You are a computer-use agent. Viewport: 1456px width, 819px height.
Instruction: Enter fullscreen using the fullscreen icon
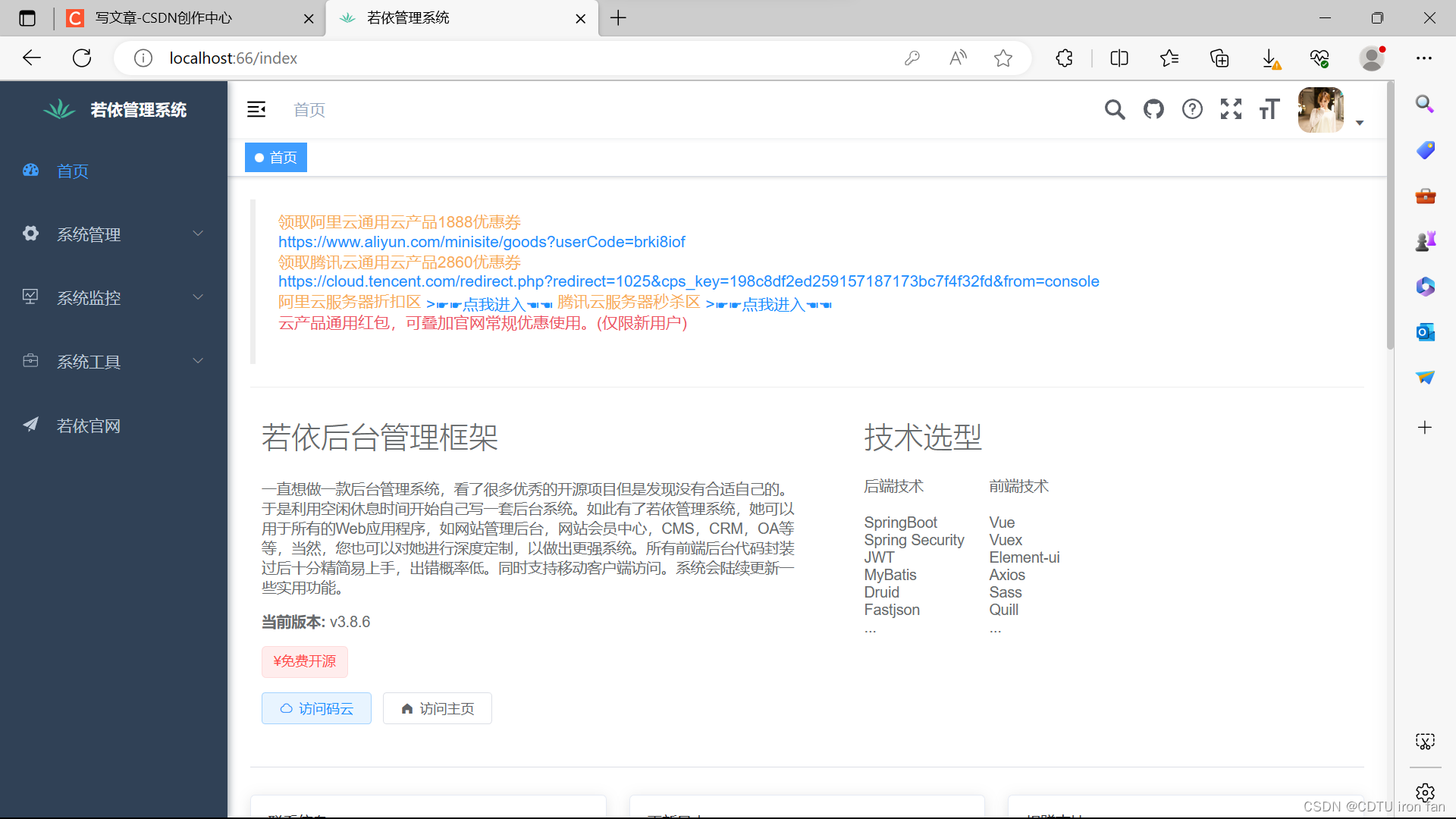click(x=1231, y=109)
